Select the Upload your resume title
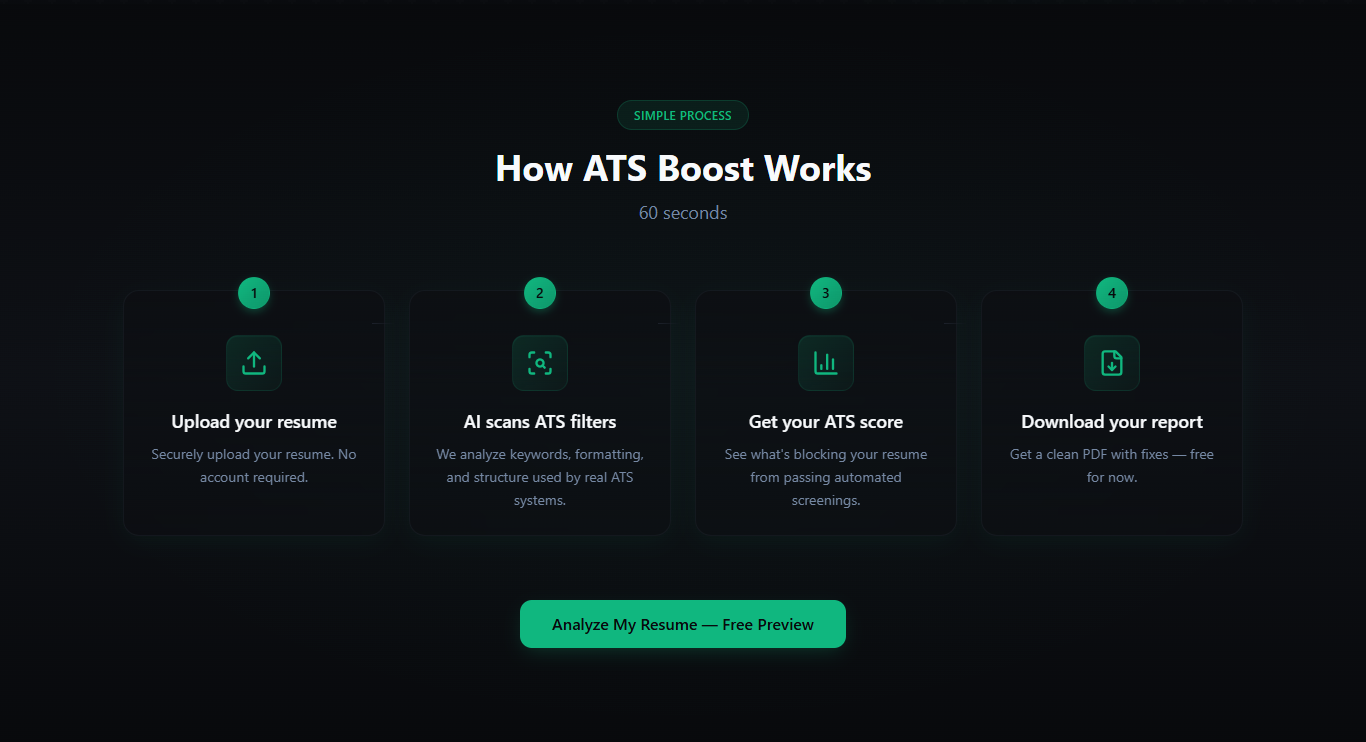The image size is (1366, 742). point(253,422)
